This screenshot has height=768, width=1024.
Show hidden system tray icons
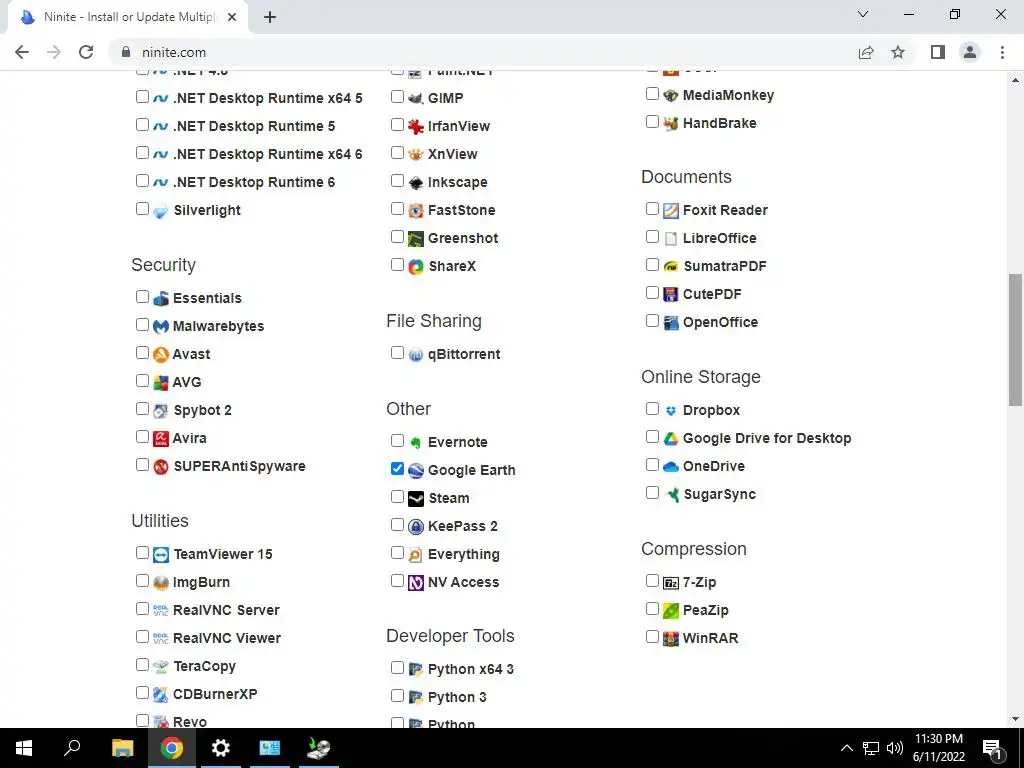[x=846, y=748]
